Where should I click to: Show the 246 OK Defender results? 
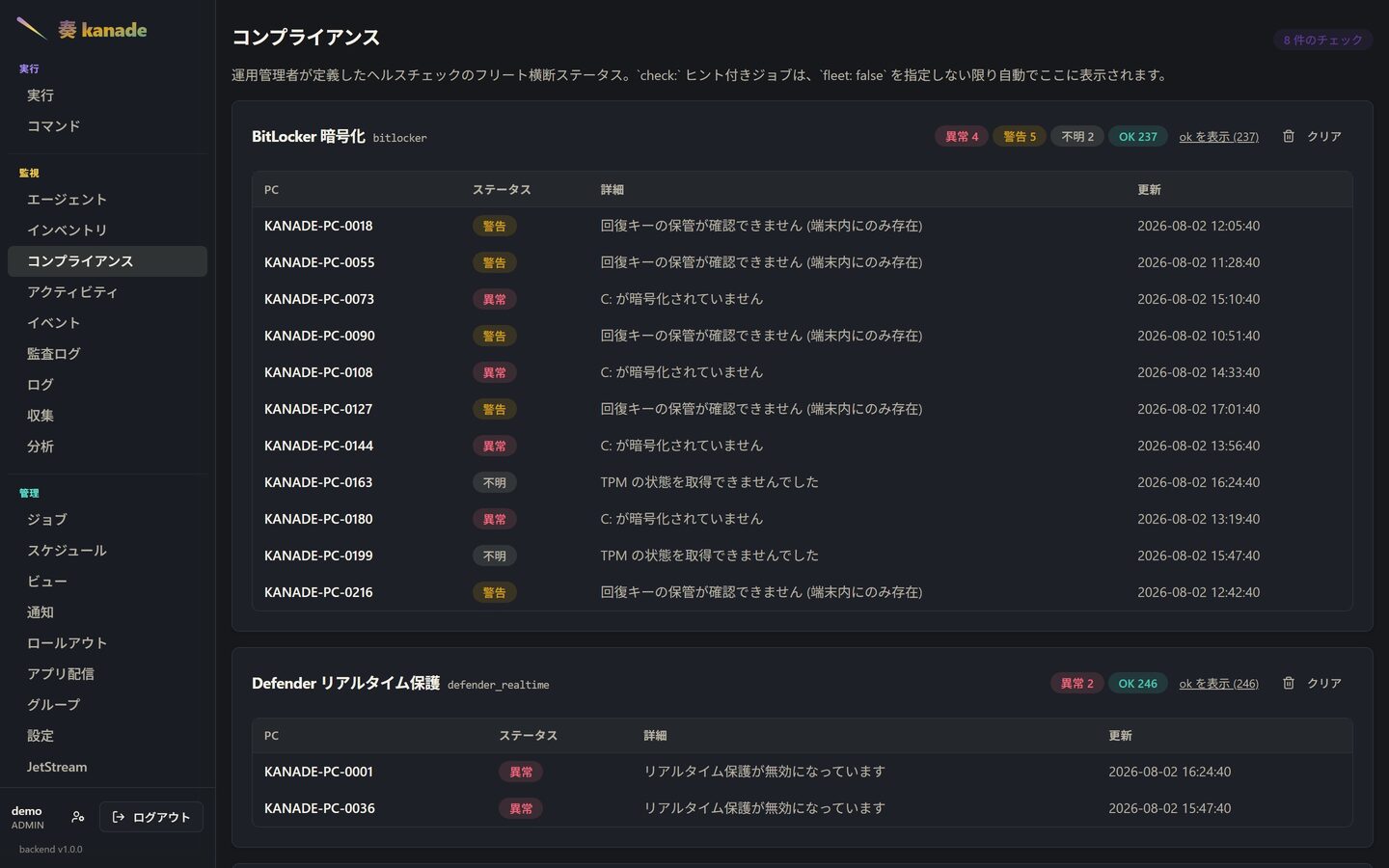pyautogui.click(x=1218, y=684)
